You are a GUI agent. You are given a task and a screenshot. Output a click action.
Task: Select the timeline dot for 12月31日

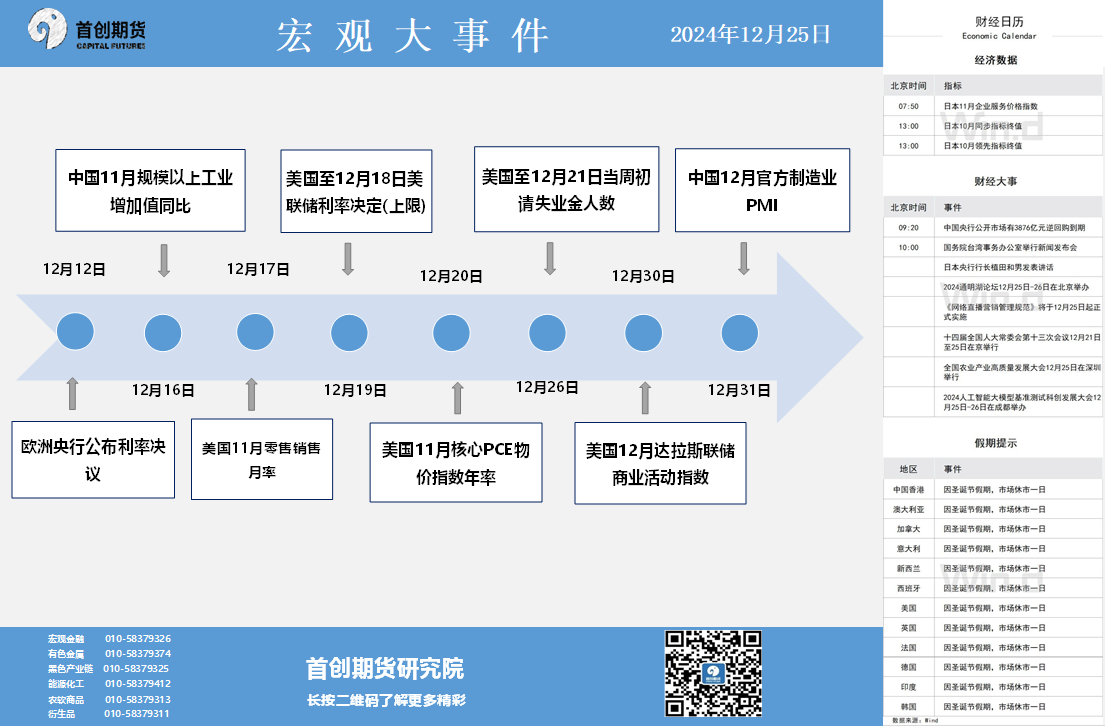(x=739, y=333)
